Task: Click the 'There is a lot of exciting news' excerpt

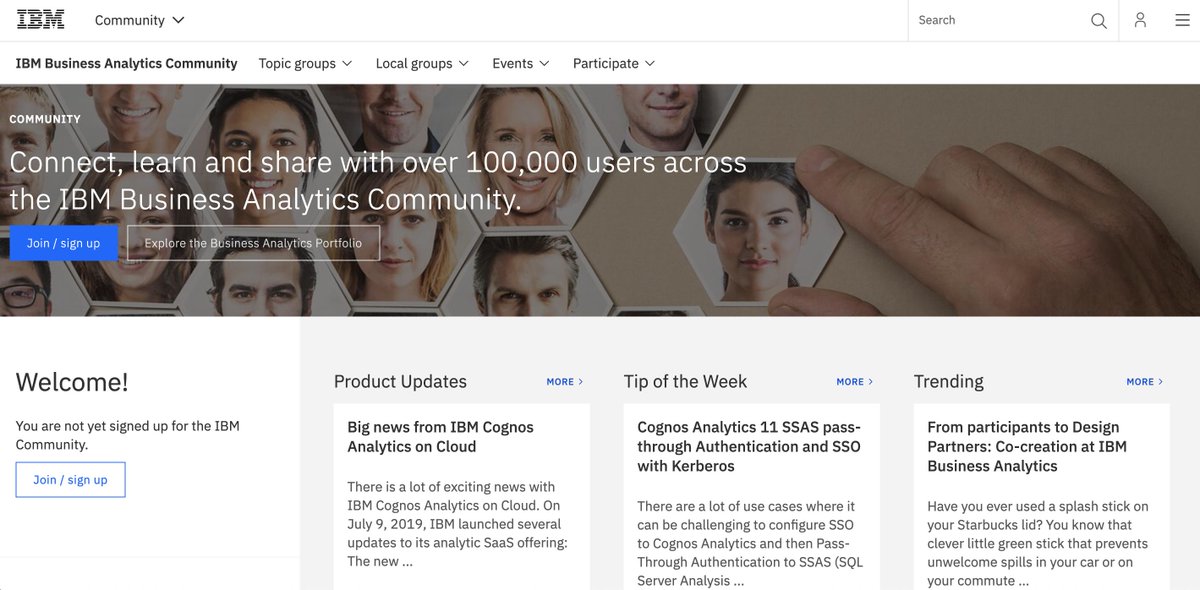Action: coord(457,524)
